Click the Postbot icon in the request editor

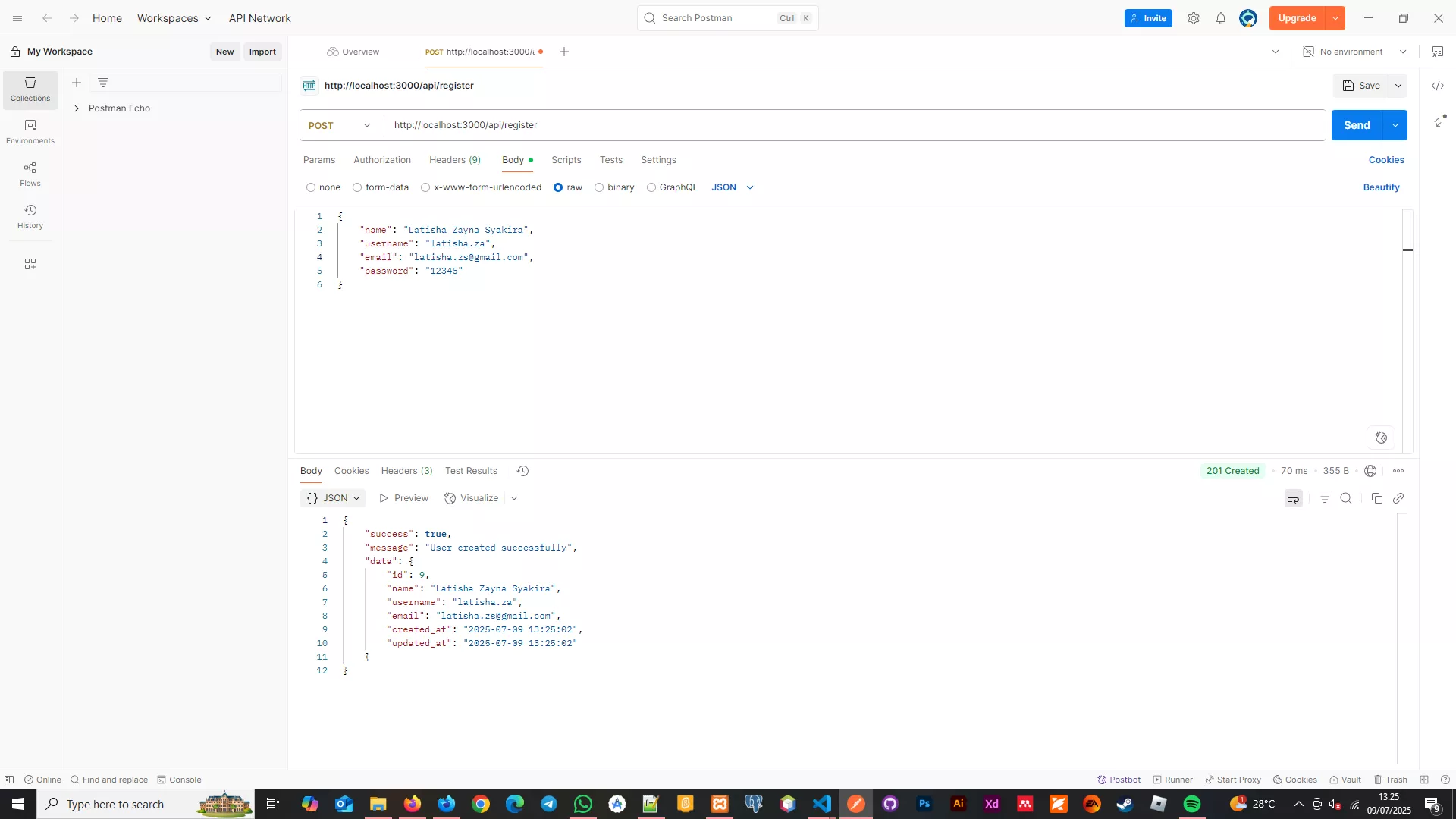[x=1381, y=438]
